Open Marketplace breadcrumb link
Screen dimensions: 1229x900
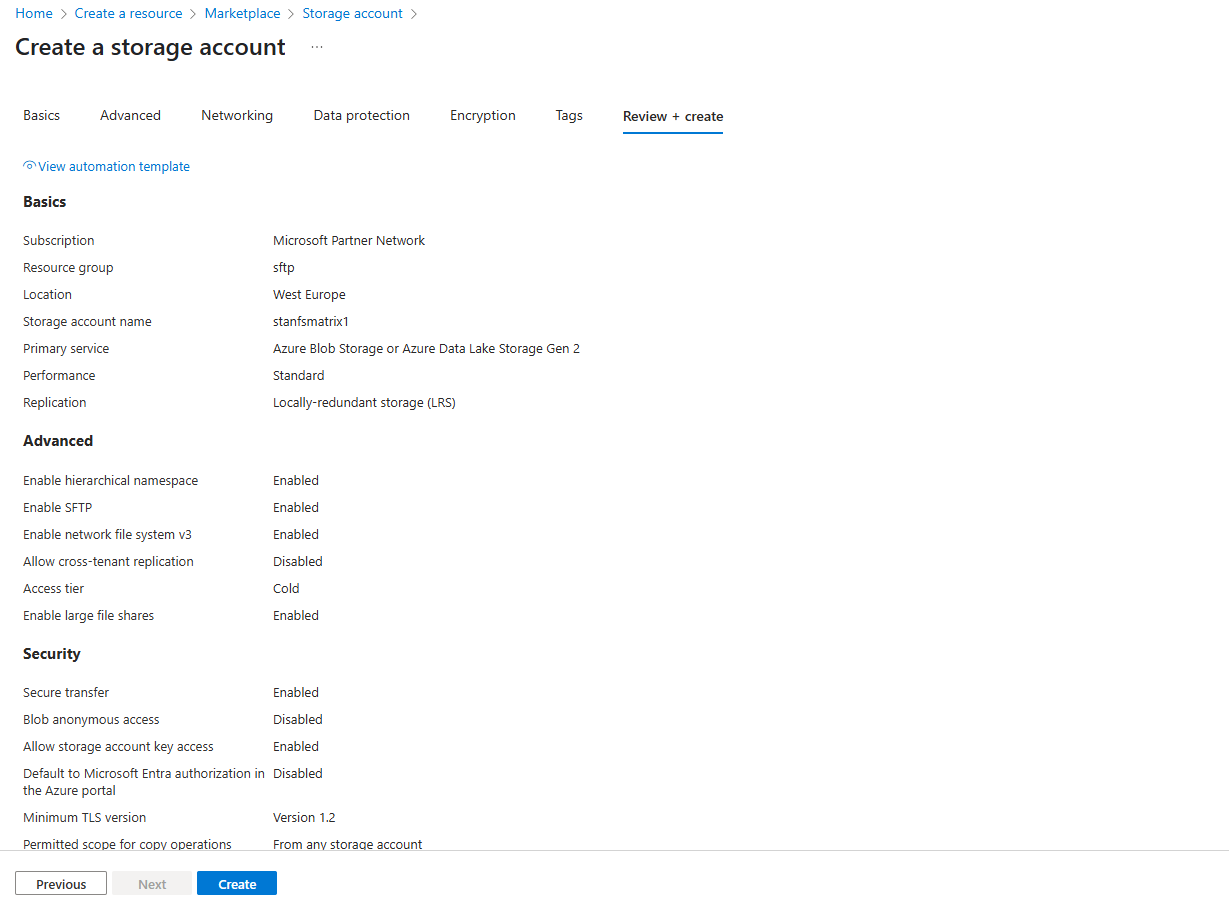pos(244,13)
